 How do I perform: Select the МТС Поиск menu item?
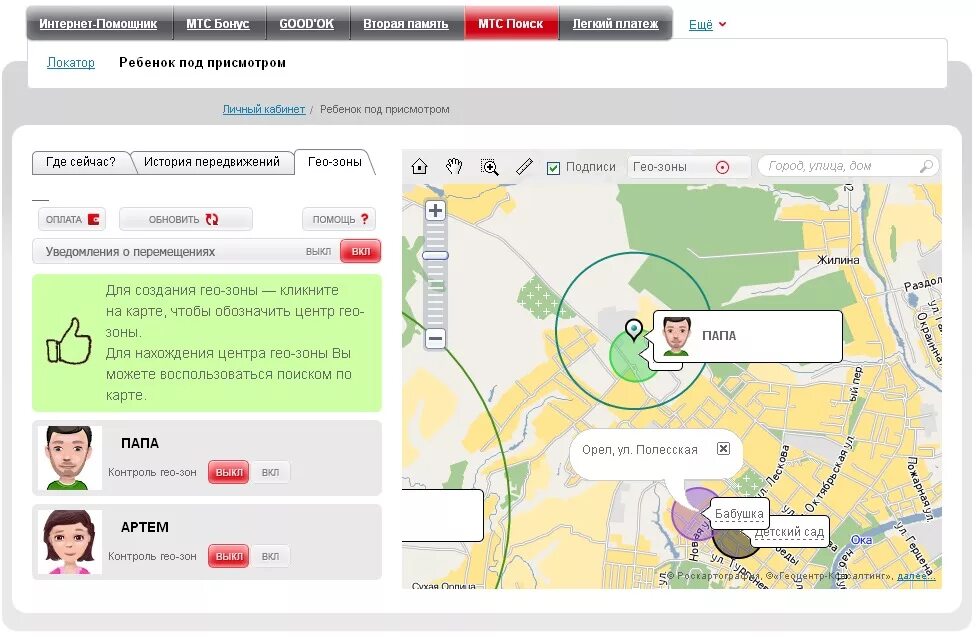click(x=510, y=24)
